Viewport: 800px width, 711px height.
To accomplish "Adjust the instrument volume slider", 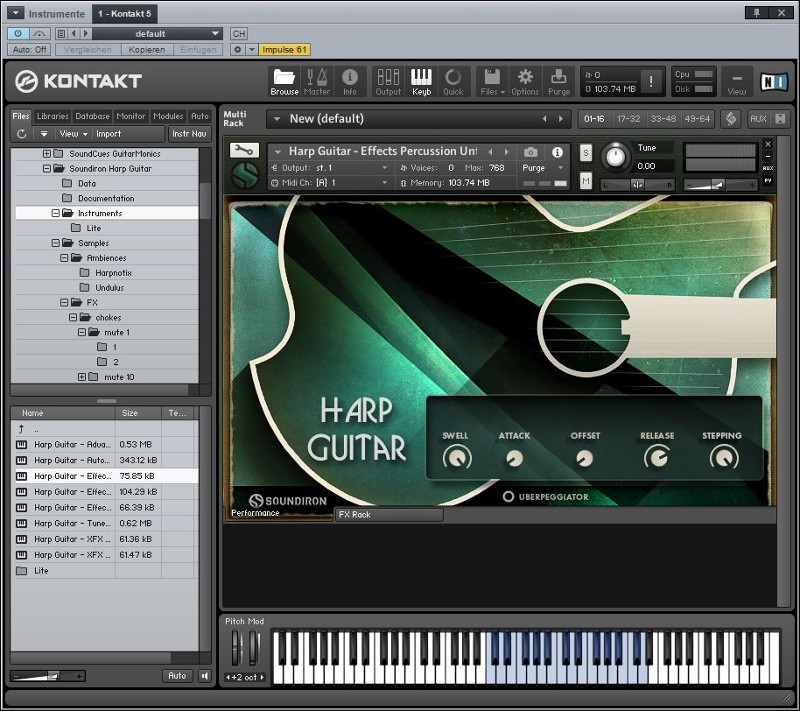I will [720, 185].
